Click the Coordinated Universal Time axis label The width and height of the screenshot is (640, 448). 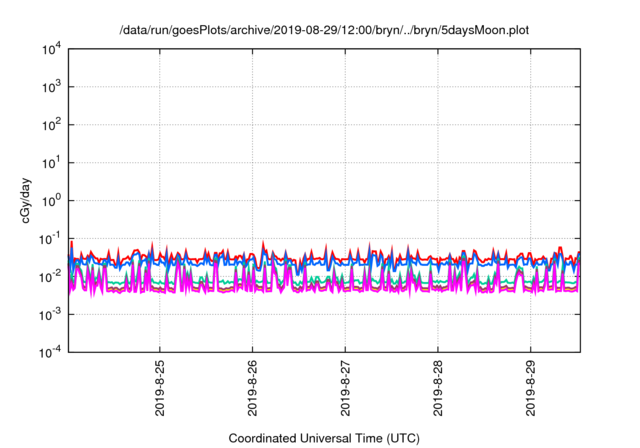click(x=323, y=438)
